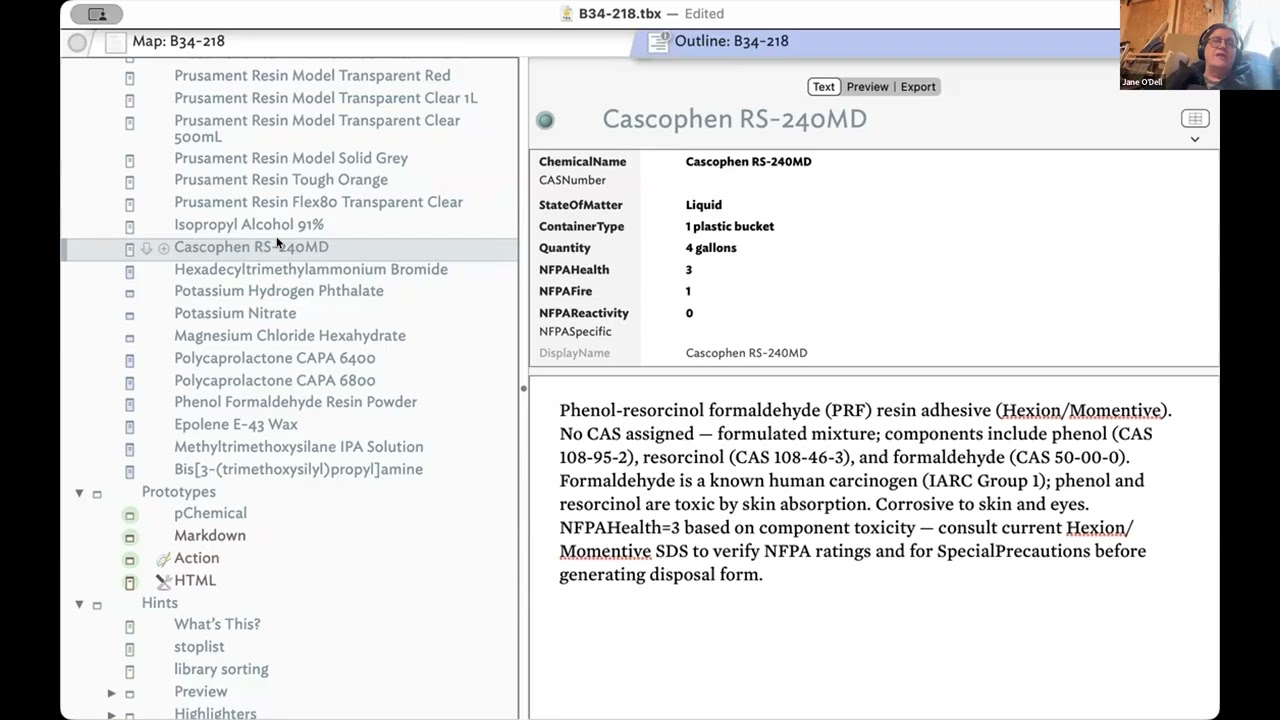This screenshot has width=1280, height=720.
Task: Switch to the Map: B34-218 tab
Action: tap(179, 41)
